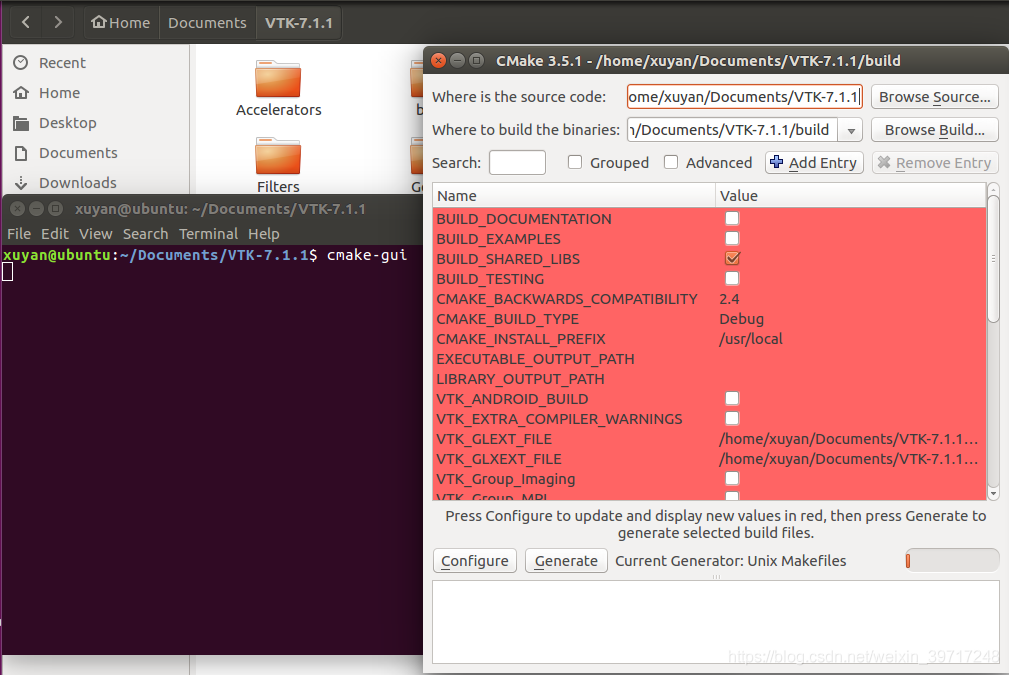
Task: Open Downloads in file manager sidebar
Action: pyautogui.click(x=77, y=183)
